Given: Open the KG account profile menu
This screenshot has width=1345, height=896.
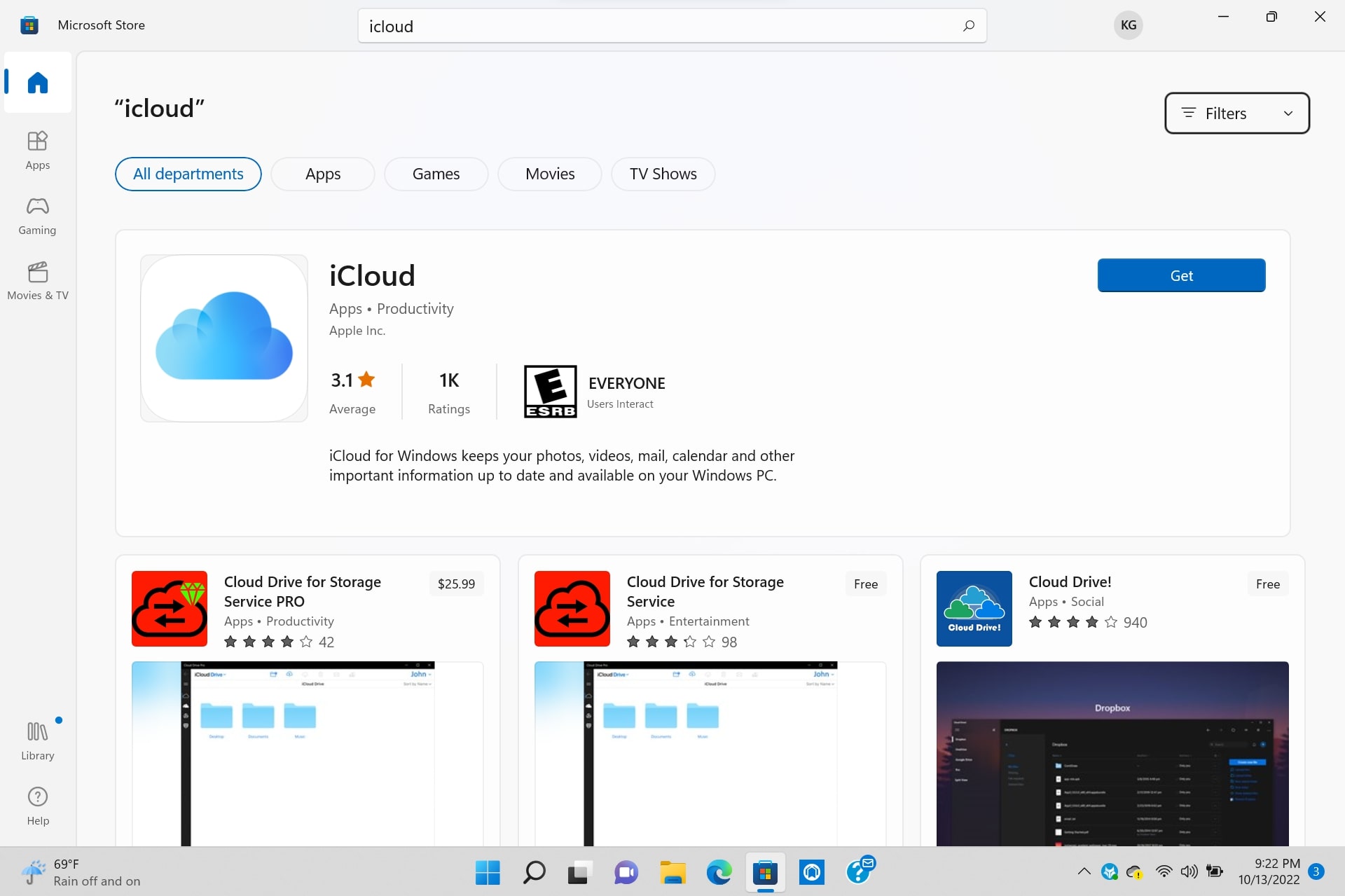Looking at the screenshot, I should pyautogui.click(x=1128, y=25).
